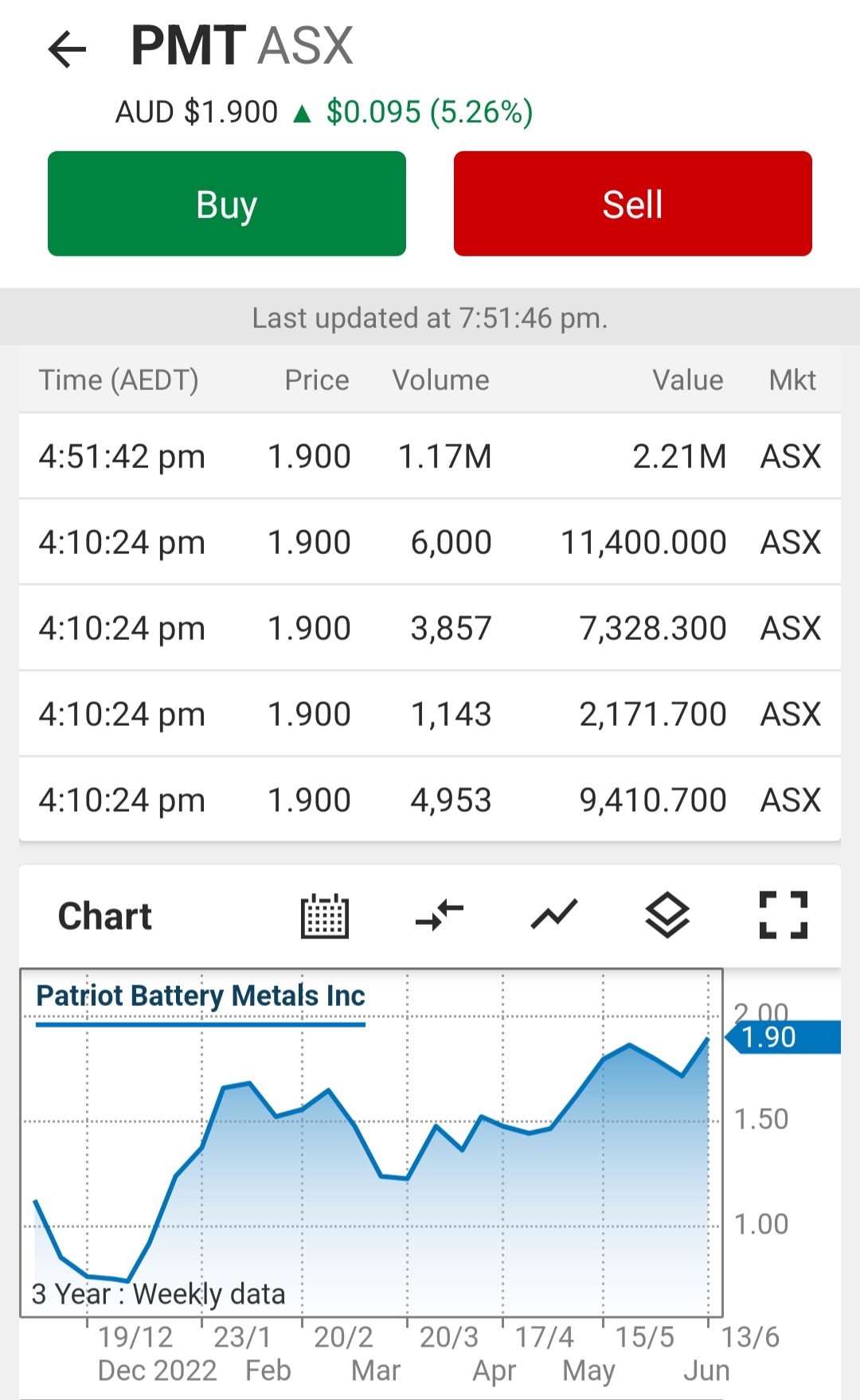Select the Patriot Battery Metals Inc chart label

click(x=201, y=996)
